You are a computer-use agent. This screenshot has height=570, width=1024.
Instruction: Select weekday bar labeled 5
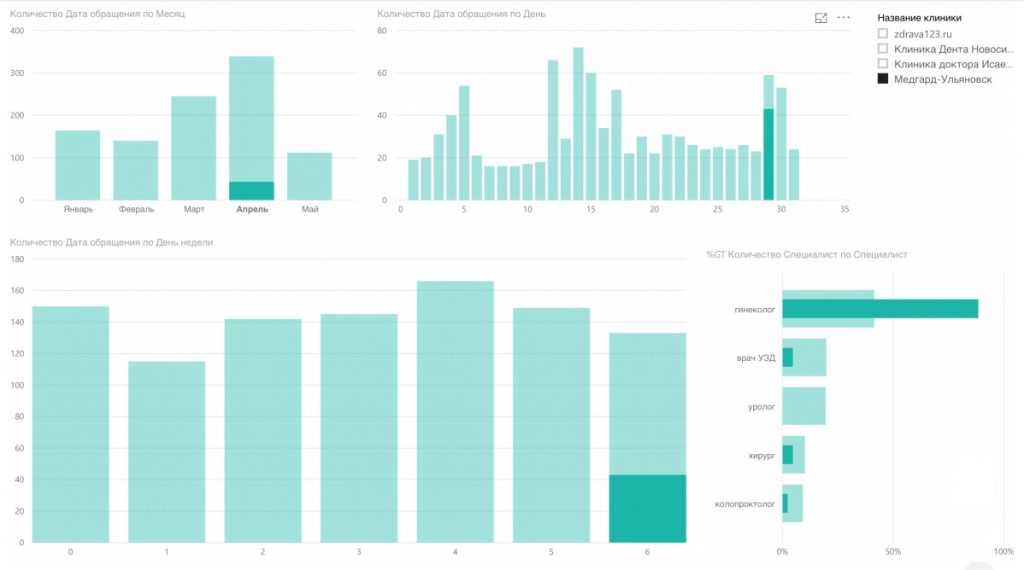(x=551, y=425)
